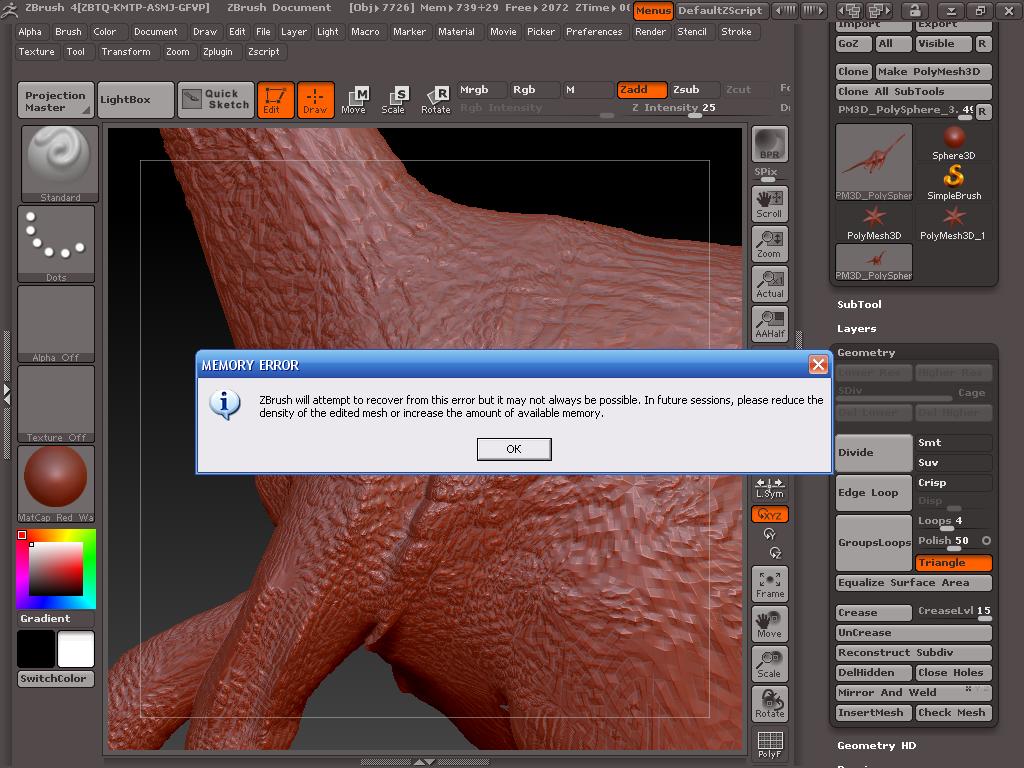
Task: Select the white main color swatch
Action: pos(76,649)
